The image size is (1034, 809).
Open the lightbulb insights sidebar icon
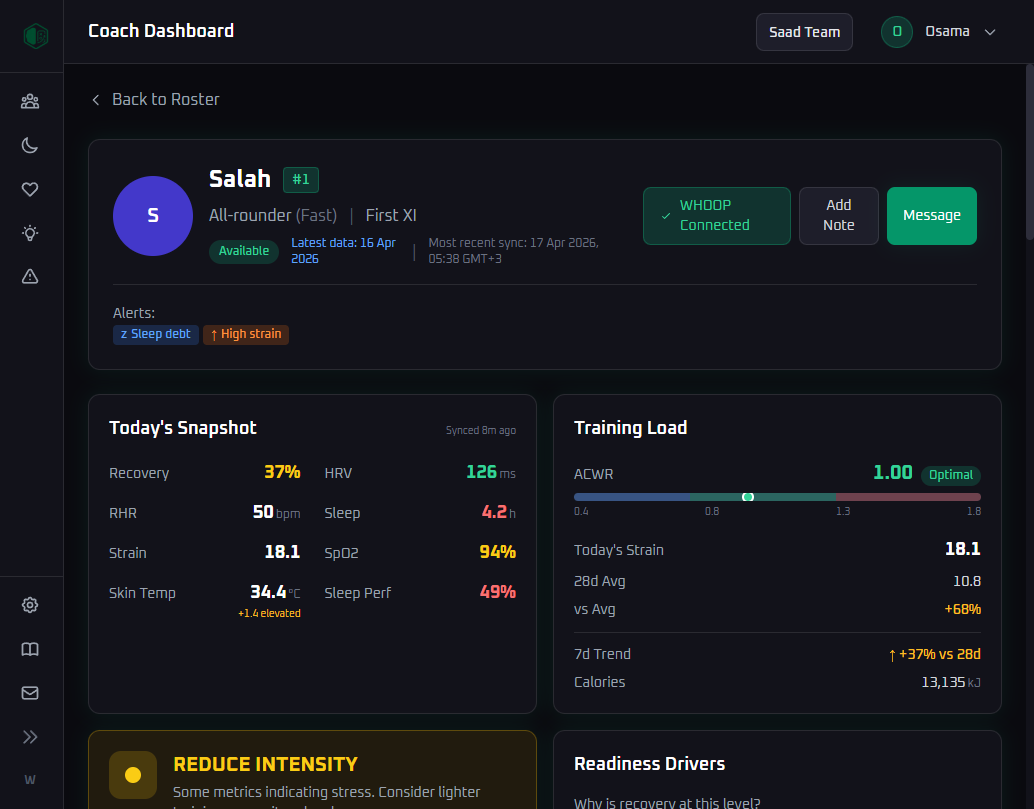(x=30, y=233)
